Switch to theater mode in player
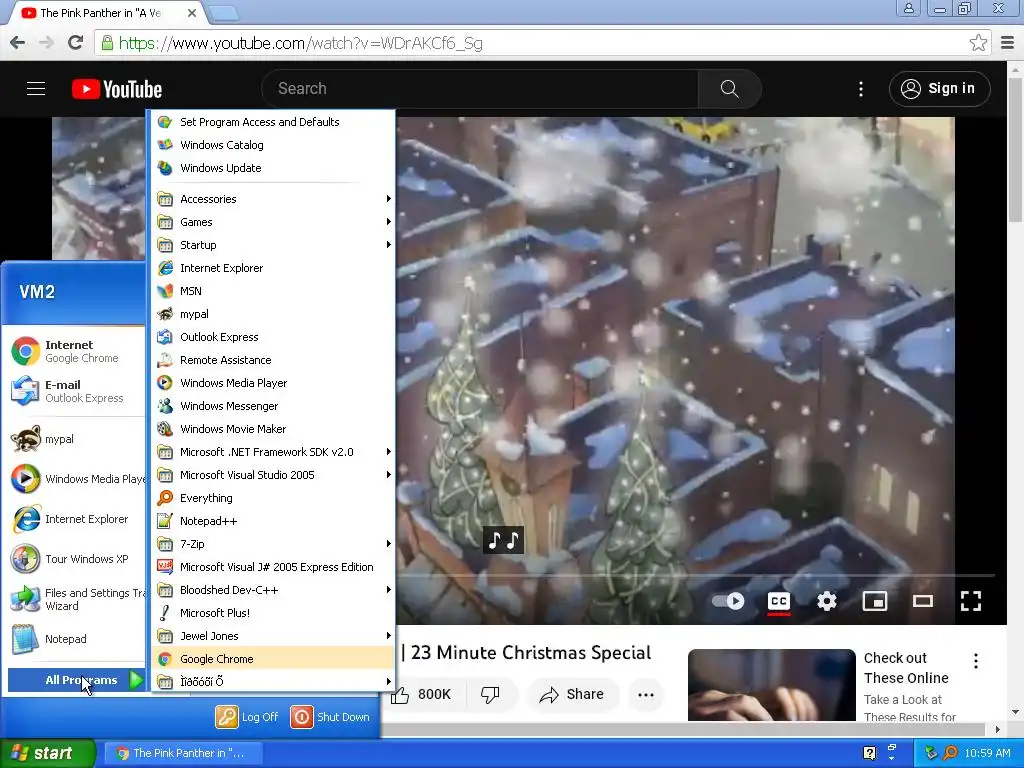The width and height of the screenshot is (1024, 768). point(923,601)
